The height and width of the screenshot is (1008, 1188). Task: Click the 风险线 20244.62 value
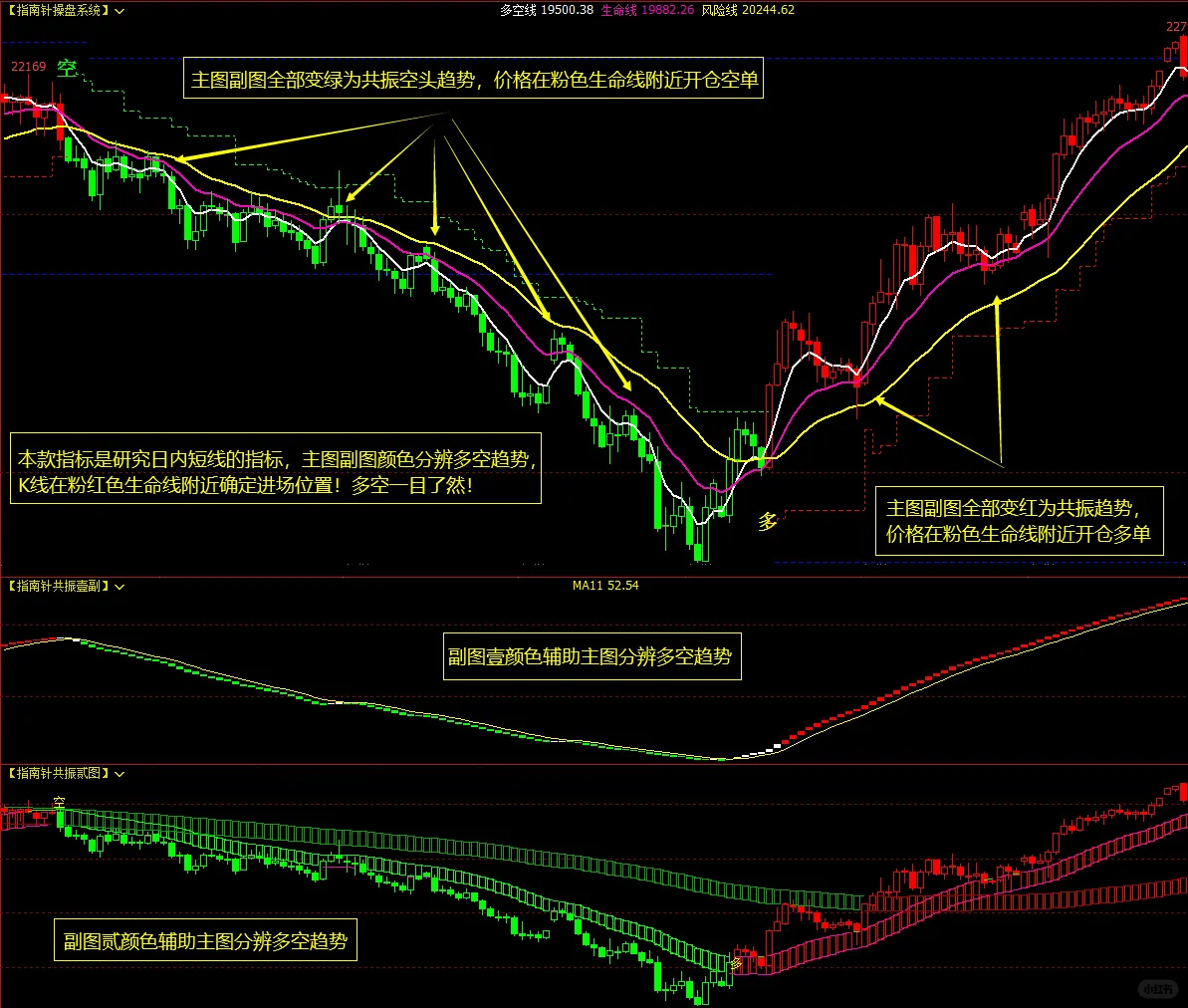pos(748,10)
